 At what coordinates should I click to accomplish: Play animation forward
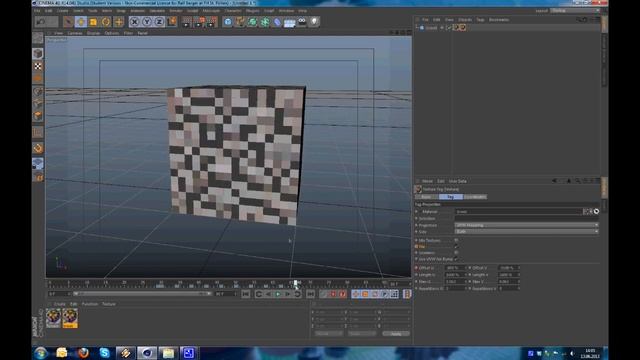click(278, 294)
